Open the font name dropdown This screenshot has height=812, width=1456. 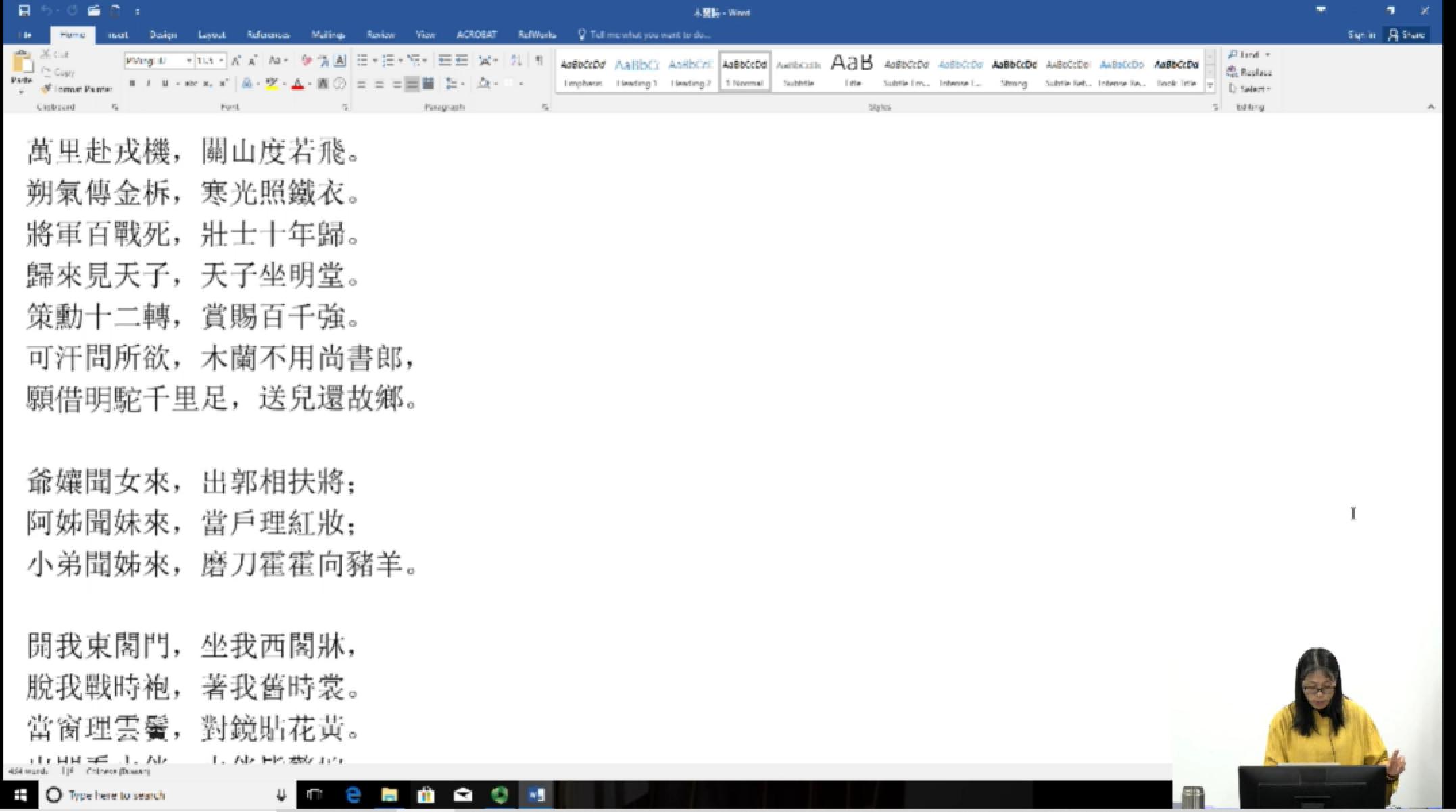[x=189, y=61]
